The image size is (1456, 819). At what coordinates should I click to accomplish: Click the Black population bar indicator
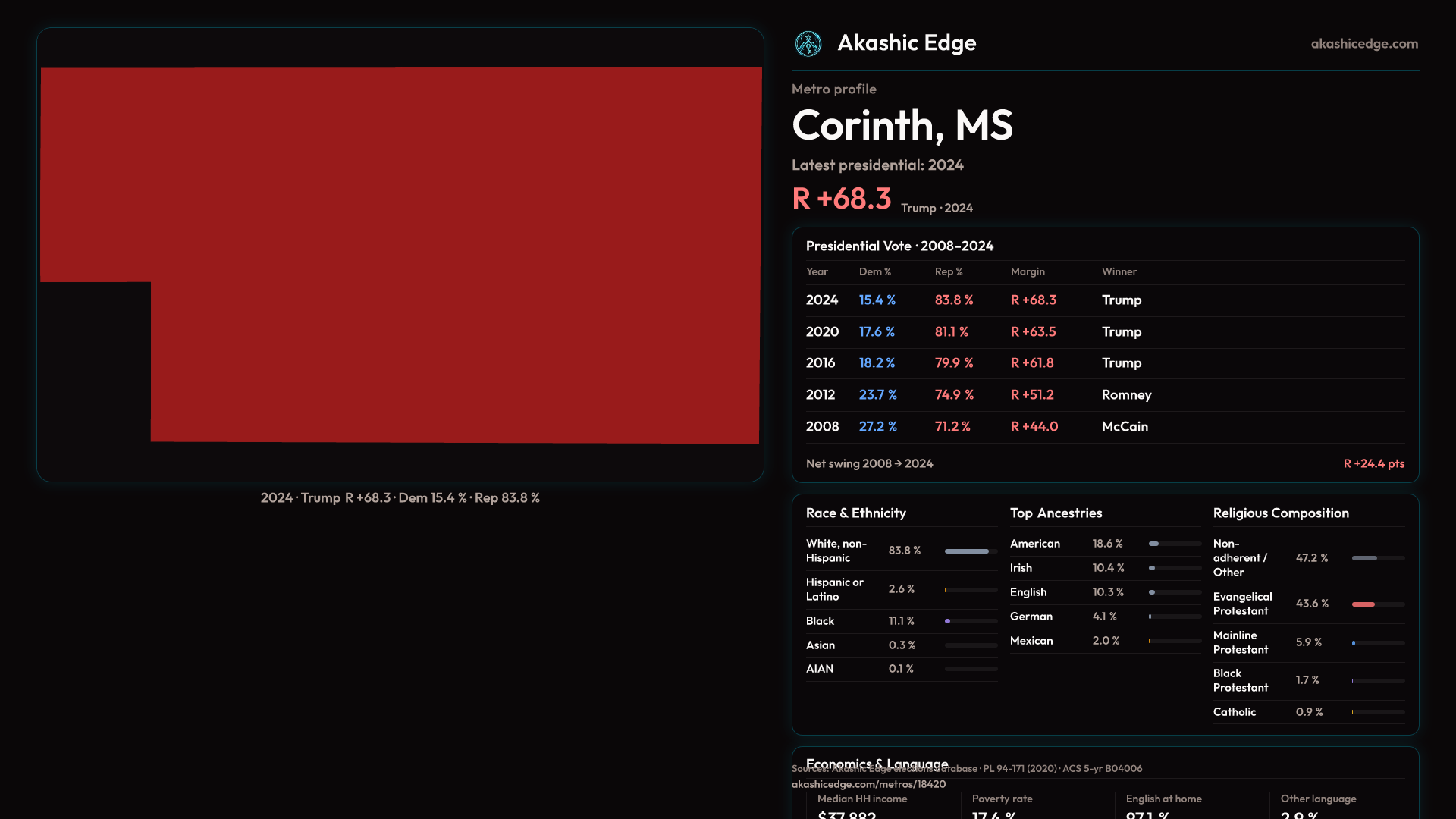948,621
